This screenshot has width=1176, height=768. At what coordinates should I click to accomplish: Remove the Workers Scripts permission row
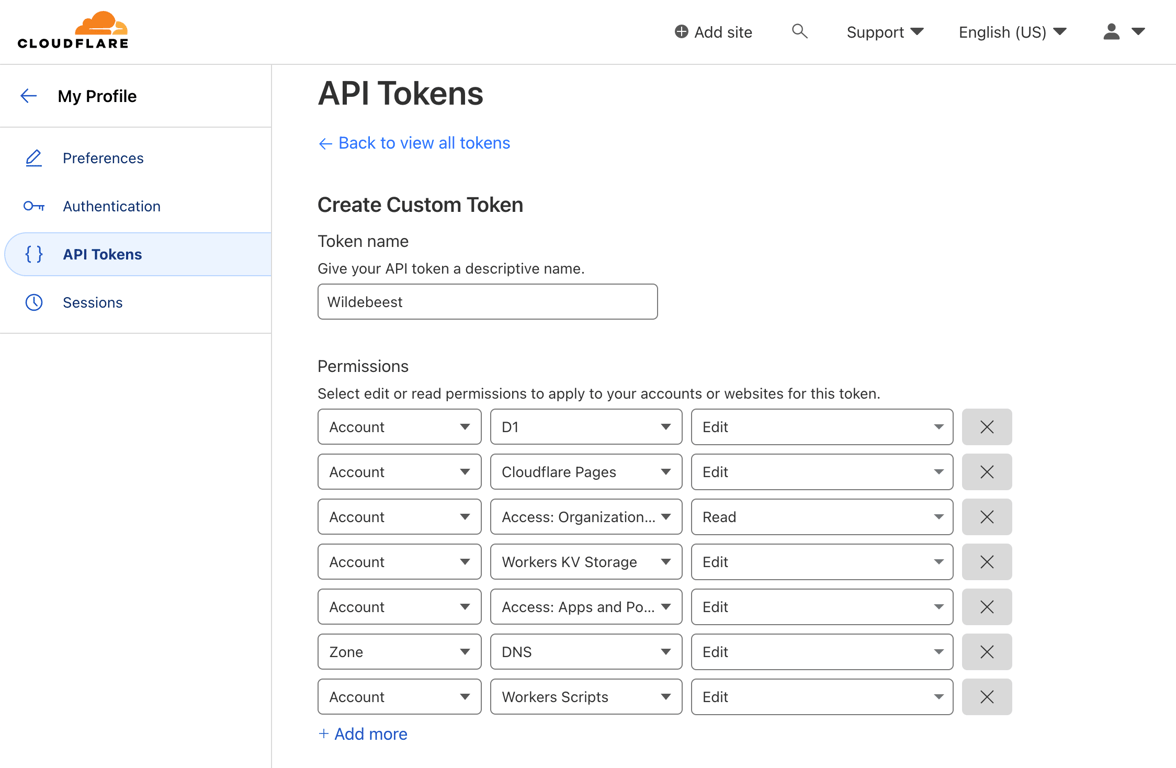987,697
